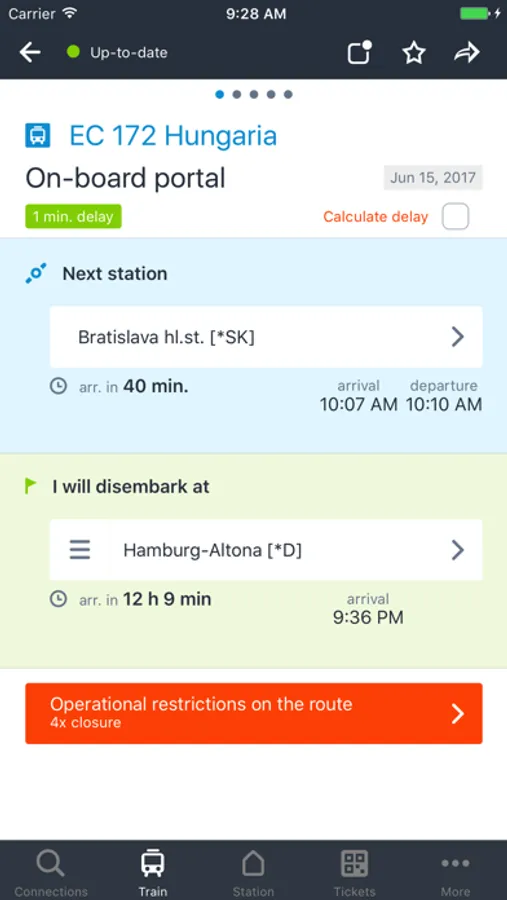The height and width of the screenshot is (900, 507).
Task: Open Hamburg-Altona destination chevron
Action: click(x=457, y=550)
